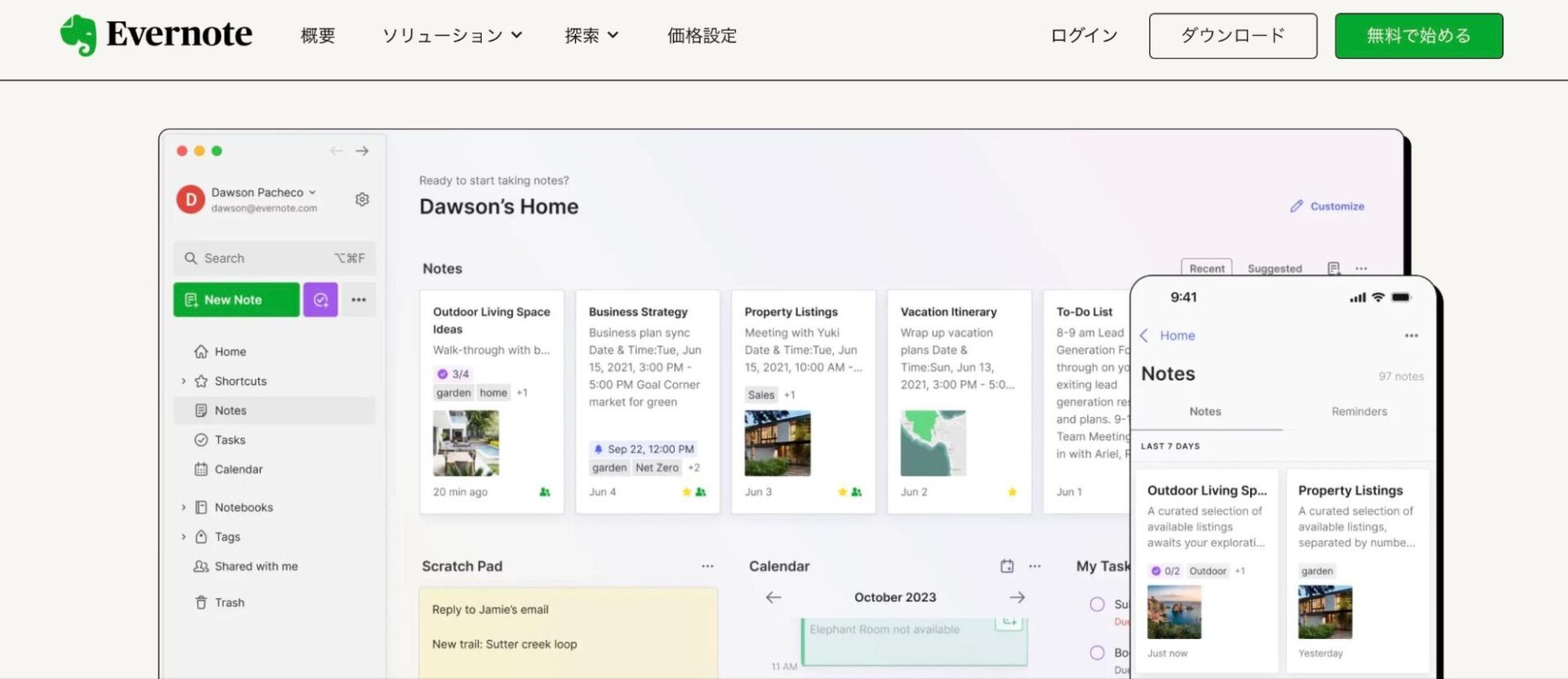Click the star on Vacation Itinerary card

(1012, 492)
